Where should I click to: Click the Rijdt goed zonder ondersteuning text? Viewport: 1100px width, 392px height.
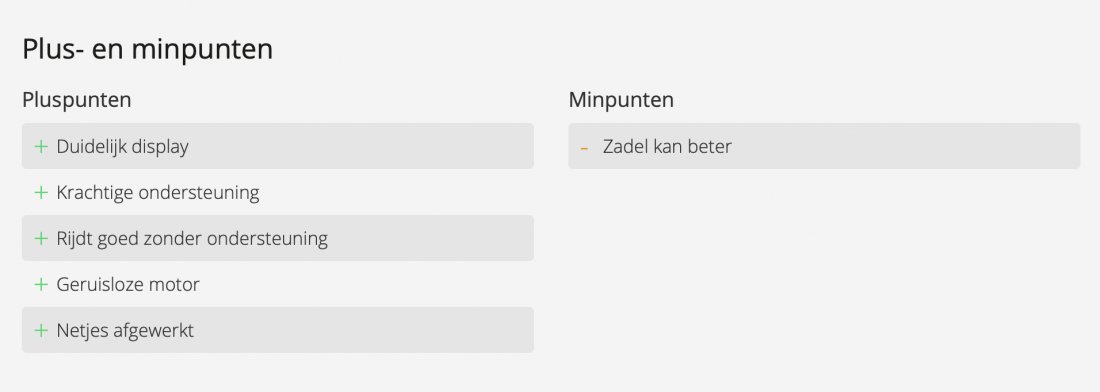(192, 238)
